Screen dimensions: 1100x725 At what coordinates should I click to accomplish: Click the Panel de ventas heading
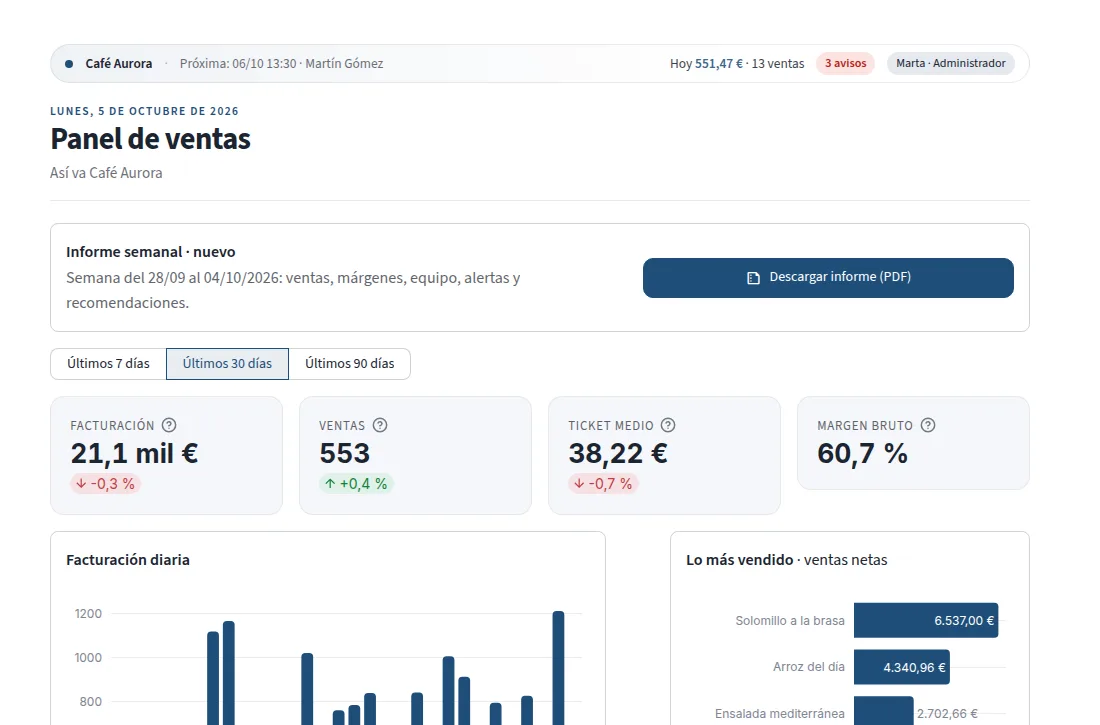(150, 139)
